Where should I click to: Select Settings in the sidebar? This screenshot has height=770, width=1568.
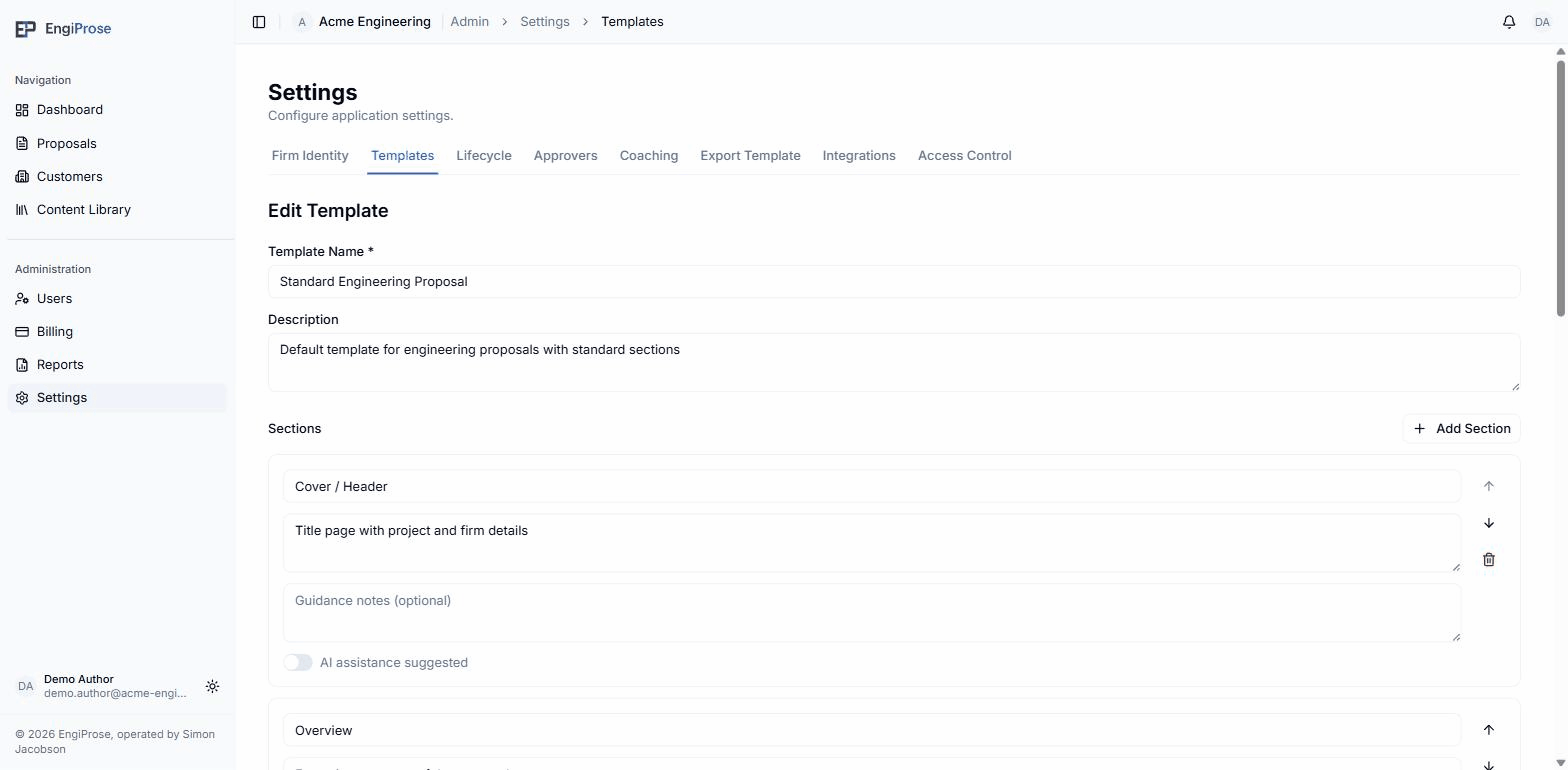(117, 398)
